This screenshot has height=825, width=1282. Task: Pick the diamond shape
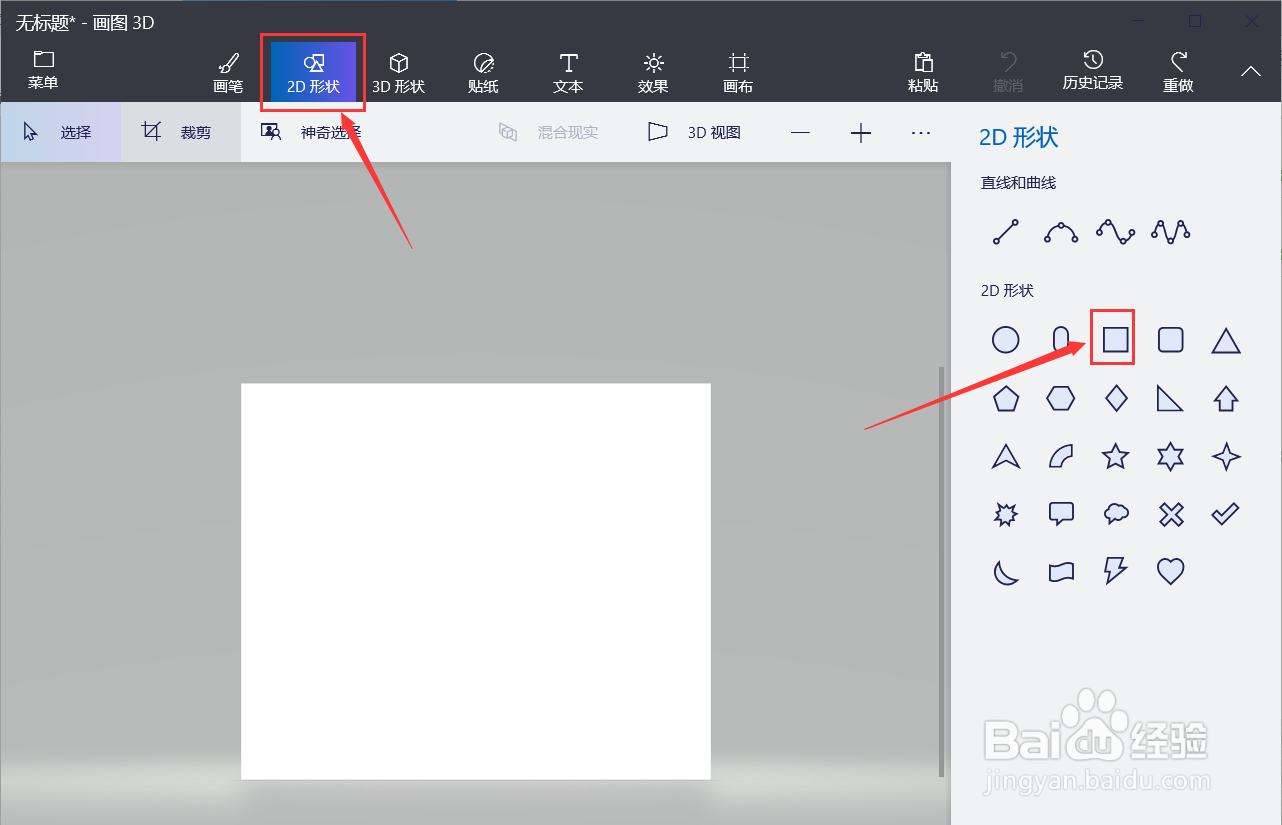pyautogui.click(x=1116, y=399)
